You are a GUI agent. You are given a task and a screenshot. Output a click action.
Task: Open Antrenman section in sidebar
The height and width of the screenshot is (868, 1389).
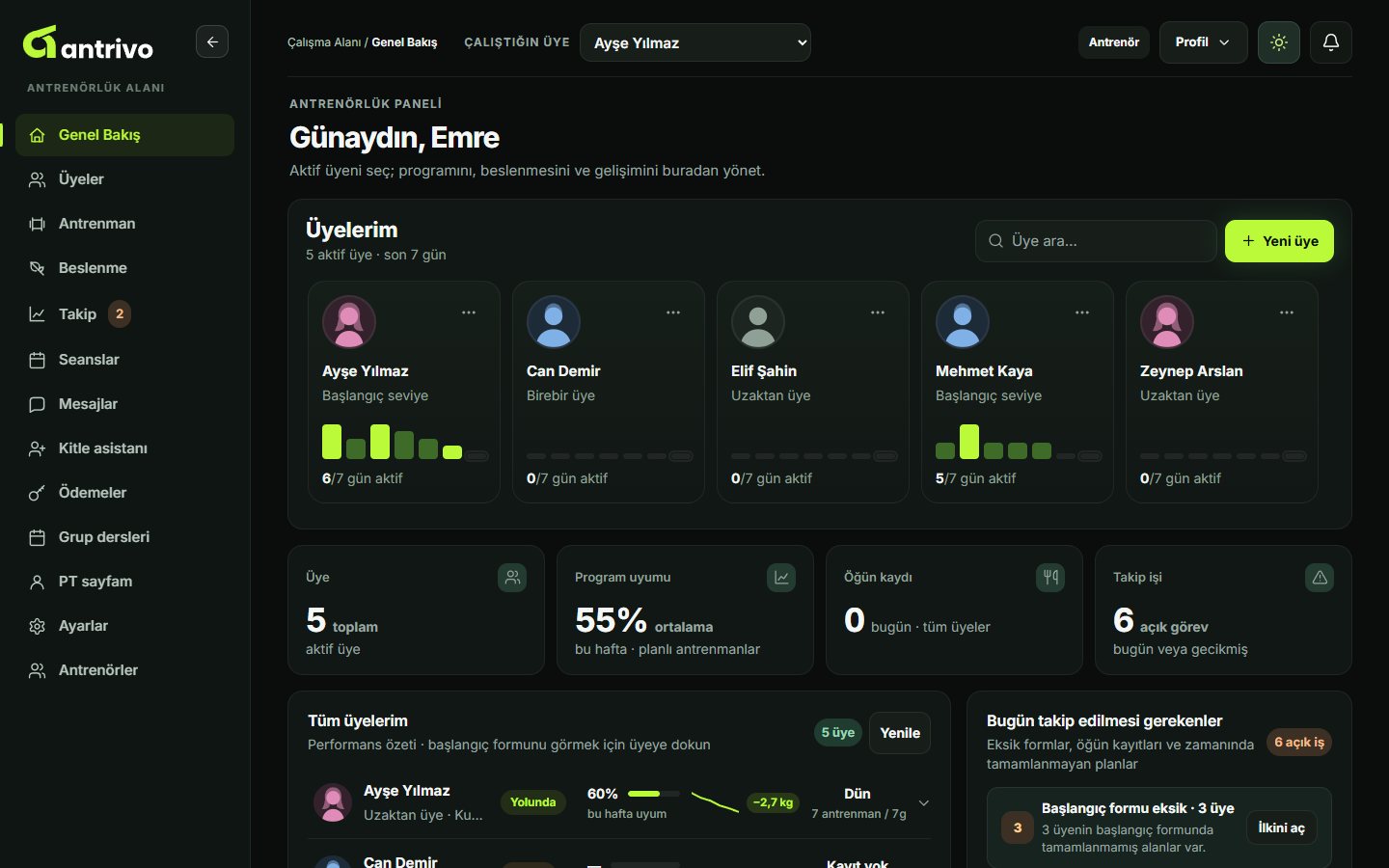click(124, 224)
